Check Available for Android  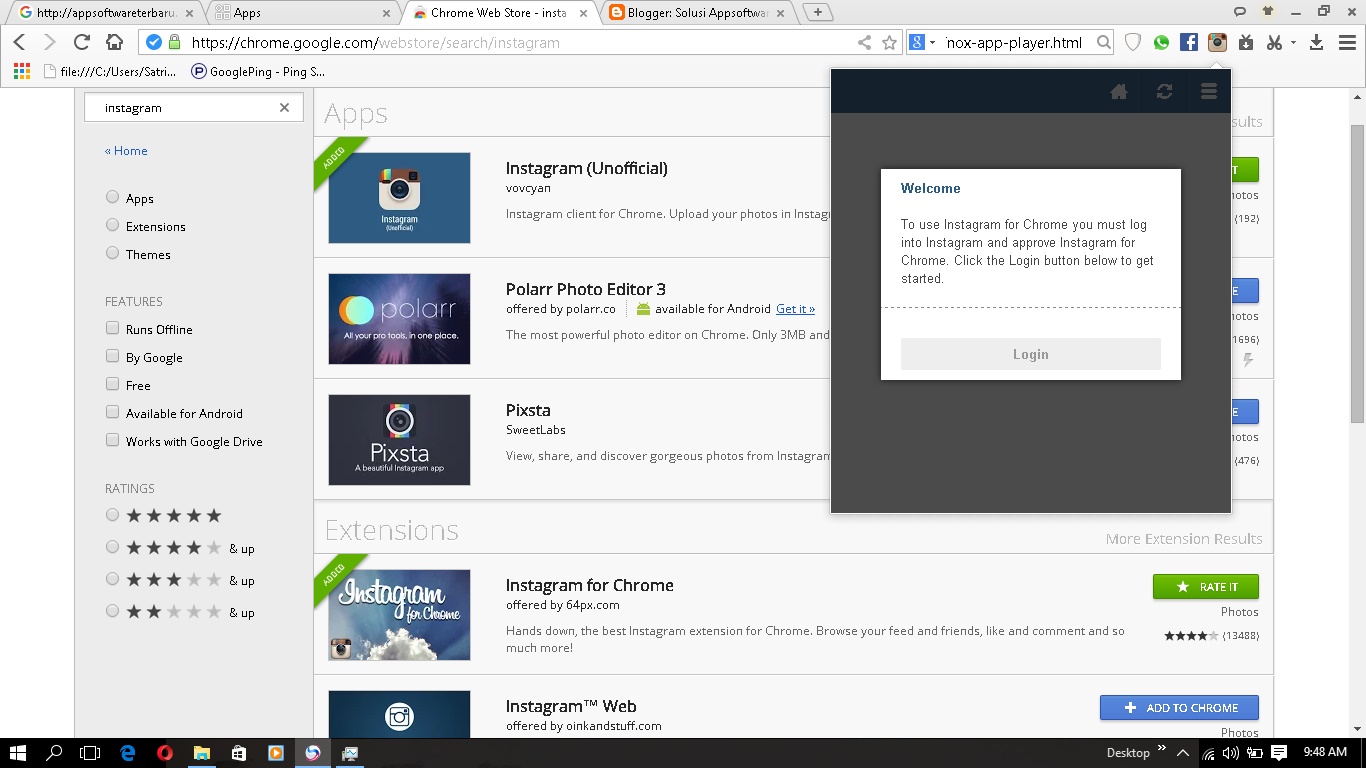(113, 412)
